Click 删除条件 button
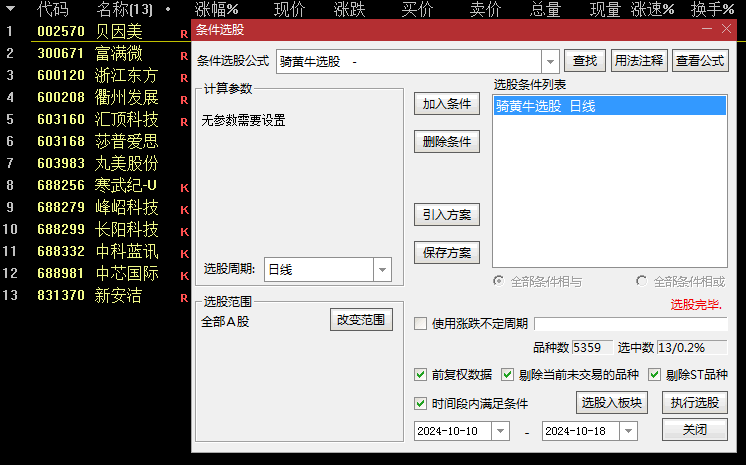This screenshot has width=746, height=465. (447, 141)
